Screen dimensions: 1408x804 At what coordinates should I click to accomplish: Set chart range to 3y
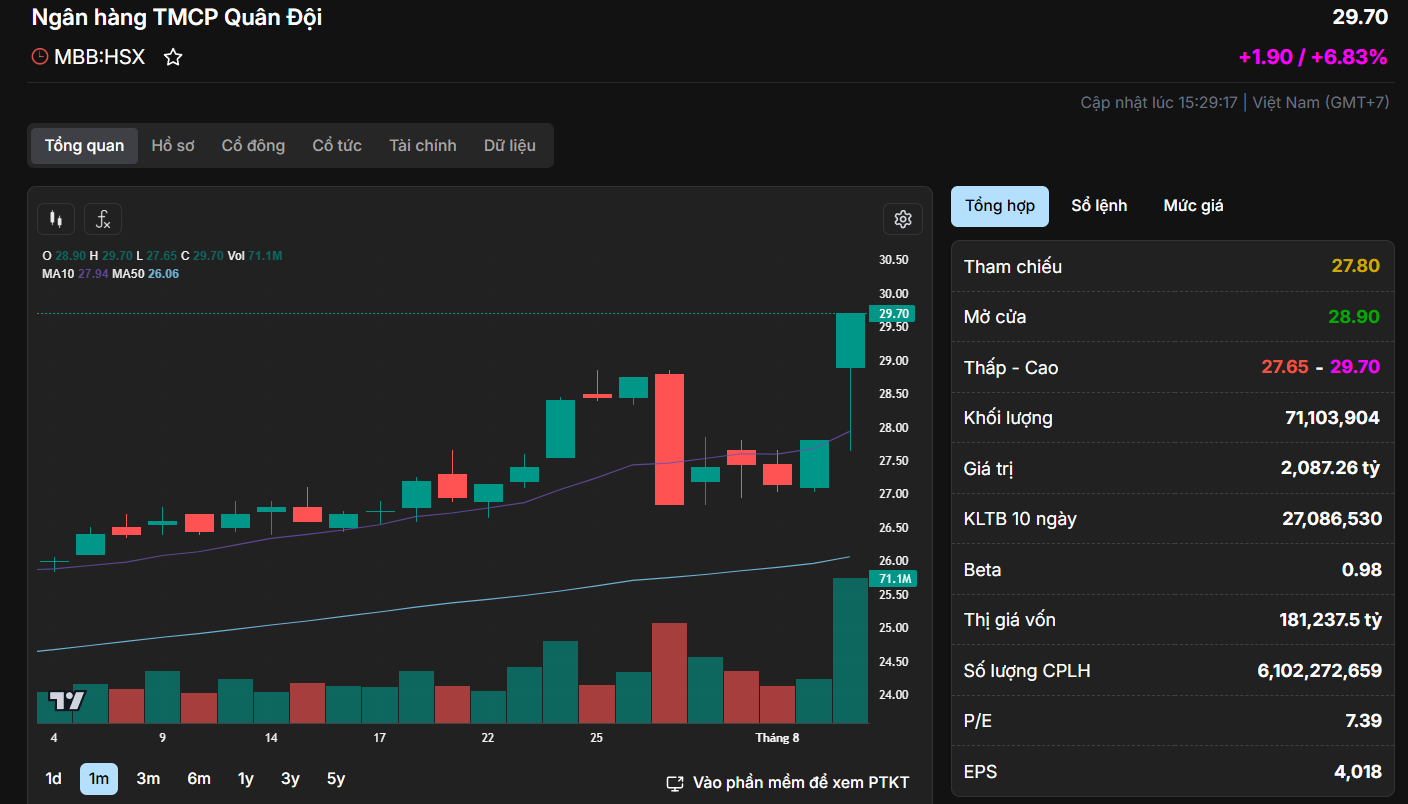[290, 779]
